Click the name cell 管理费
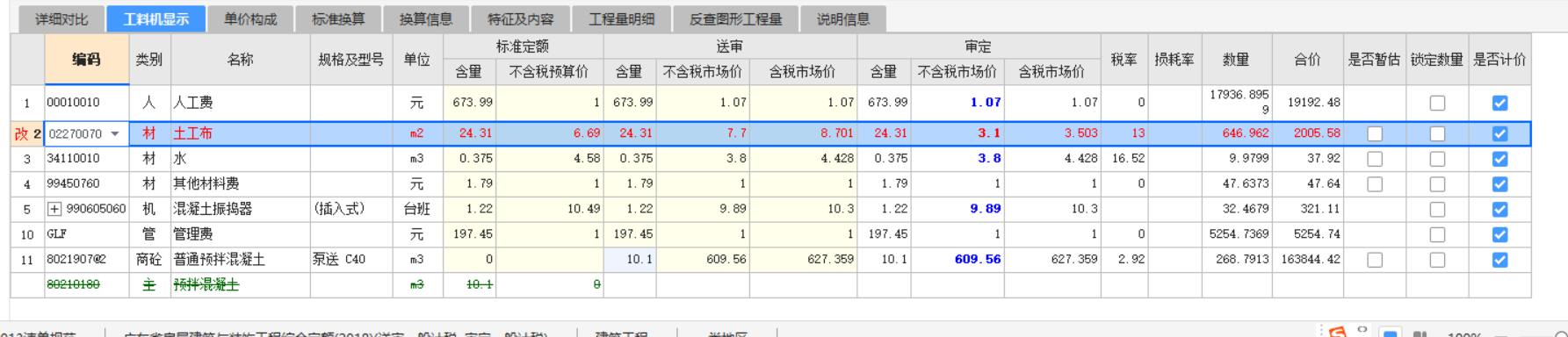 (x=240, y=234)
